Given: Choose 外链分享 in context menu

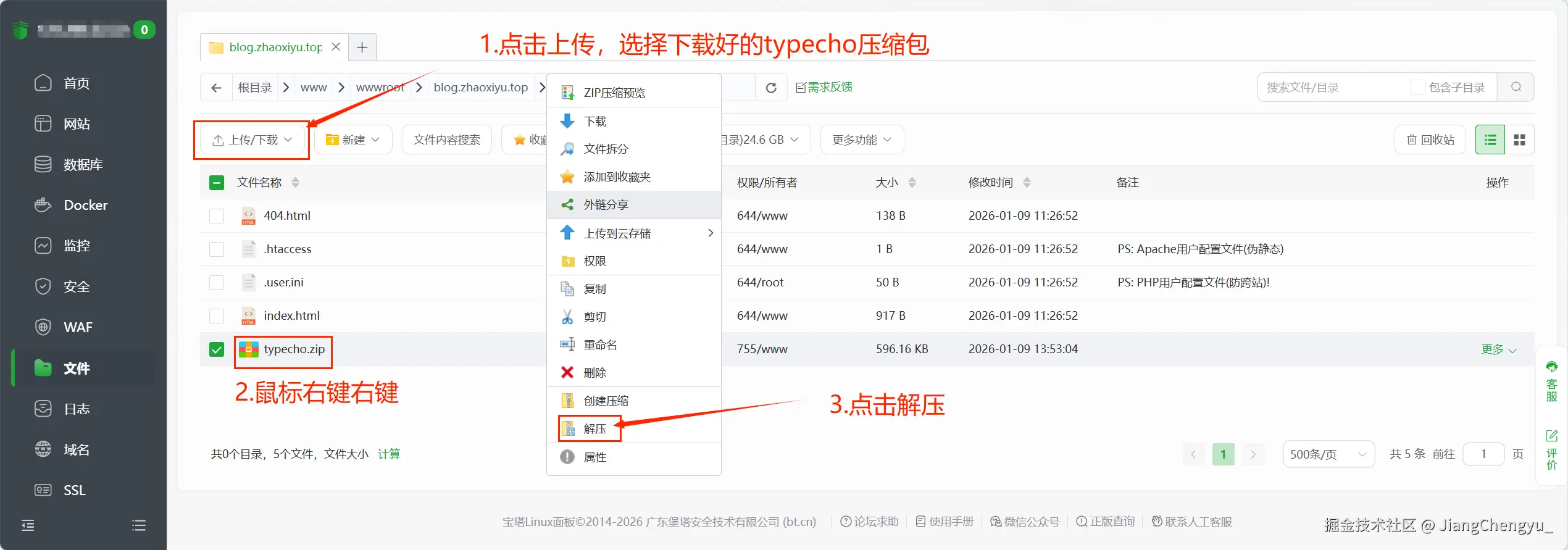Looking at the screenshot, I should (x=634, y=204).
